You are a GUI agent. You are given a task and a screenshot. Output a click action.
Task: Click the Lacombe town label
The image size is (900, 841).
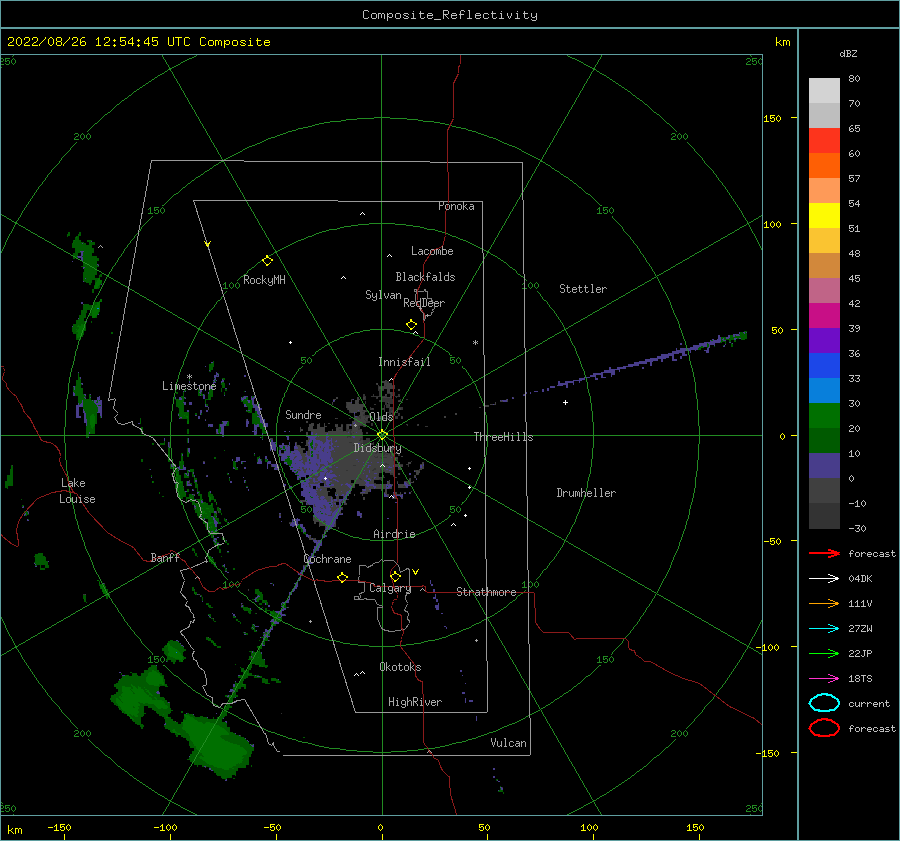pos(432,251)
